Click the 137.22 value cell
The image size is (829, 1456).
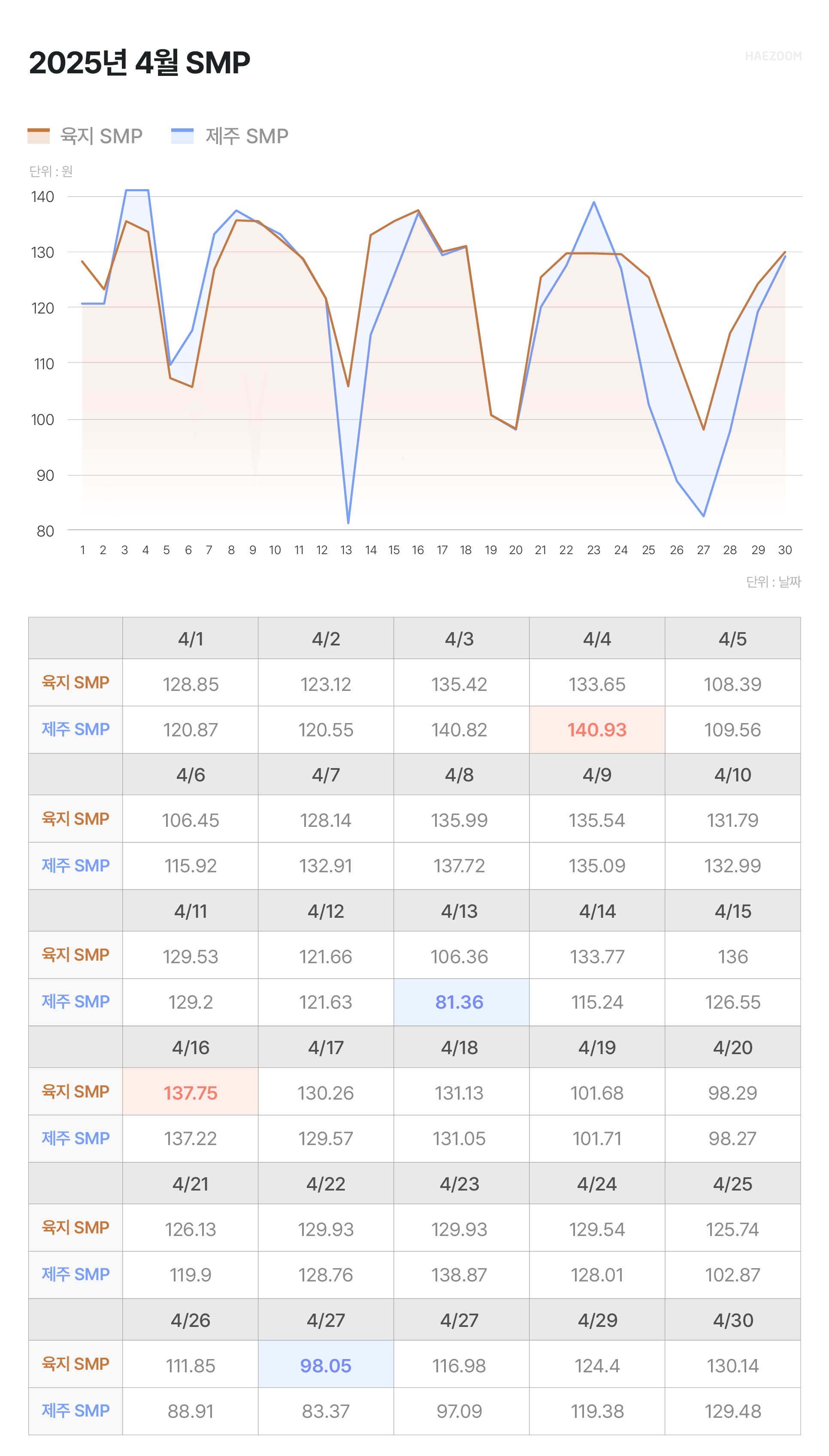(x=190, y=1139)
